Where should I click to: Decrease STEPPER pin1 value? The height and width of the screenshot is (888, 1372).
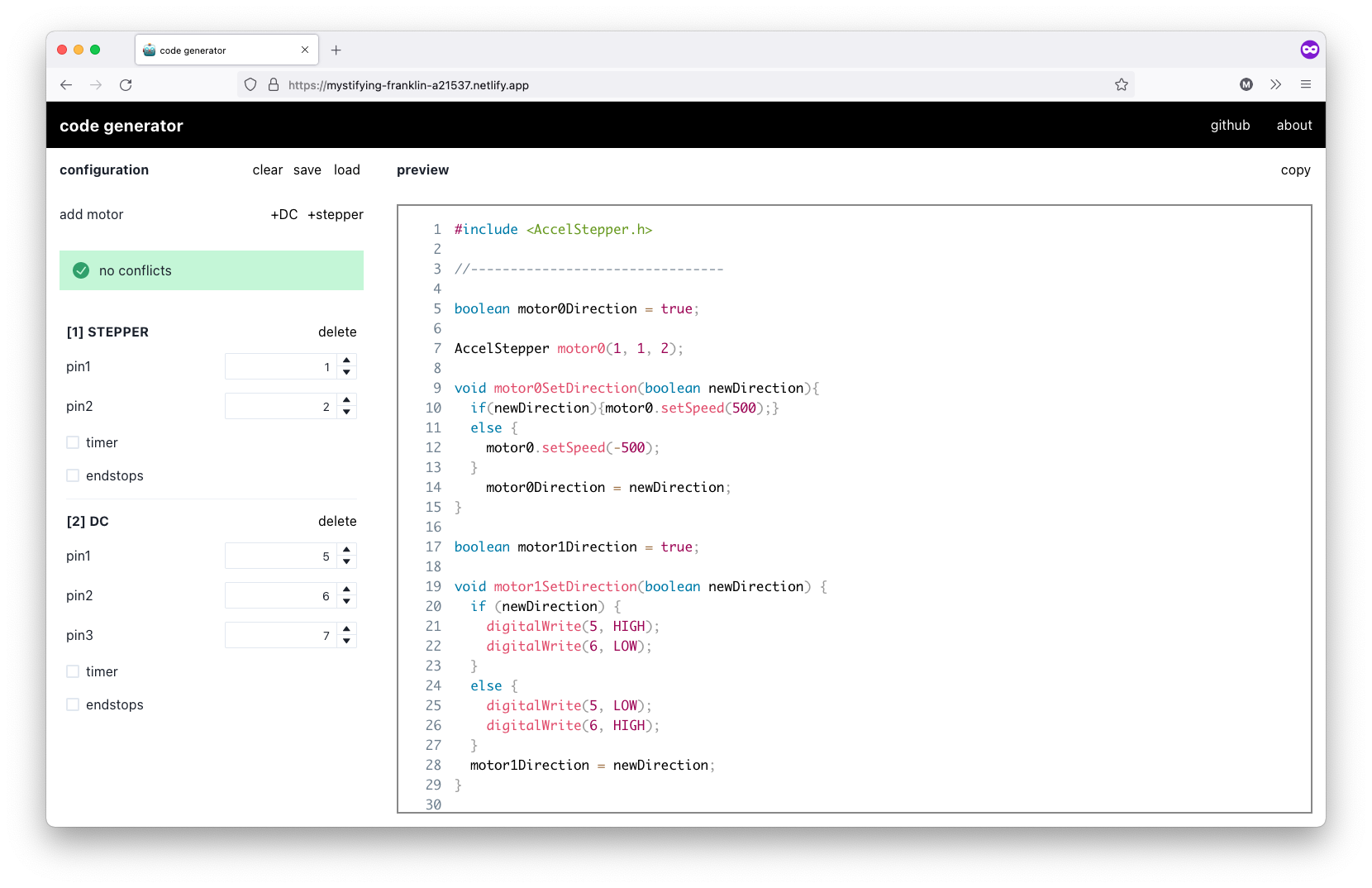click(347, 373)
